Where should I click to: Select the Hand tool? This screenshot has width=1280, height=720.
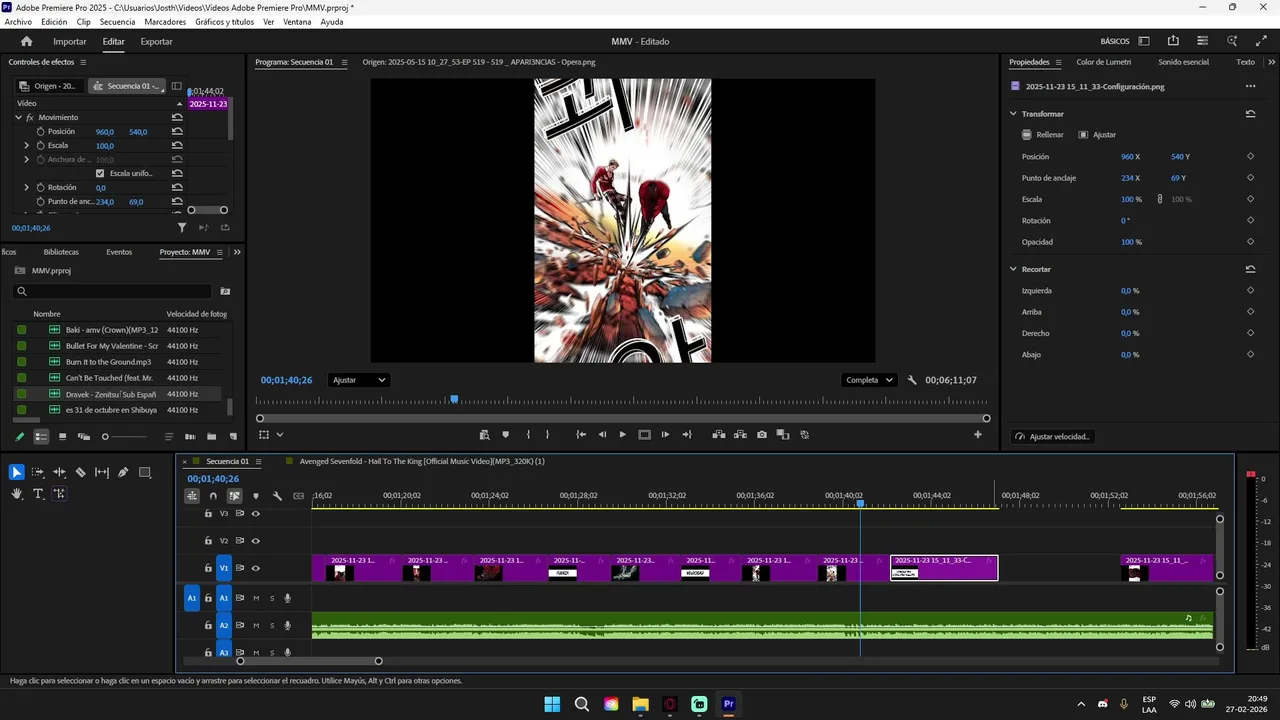[17, 494]
